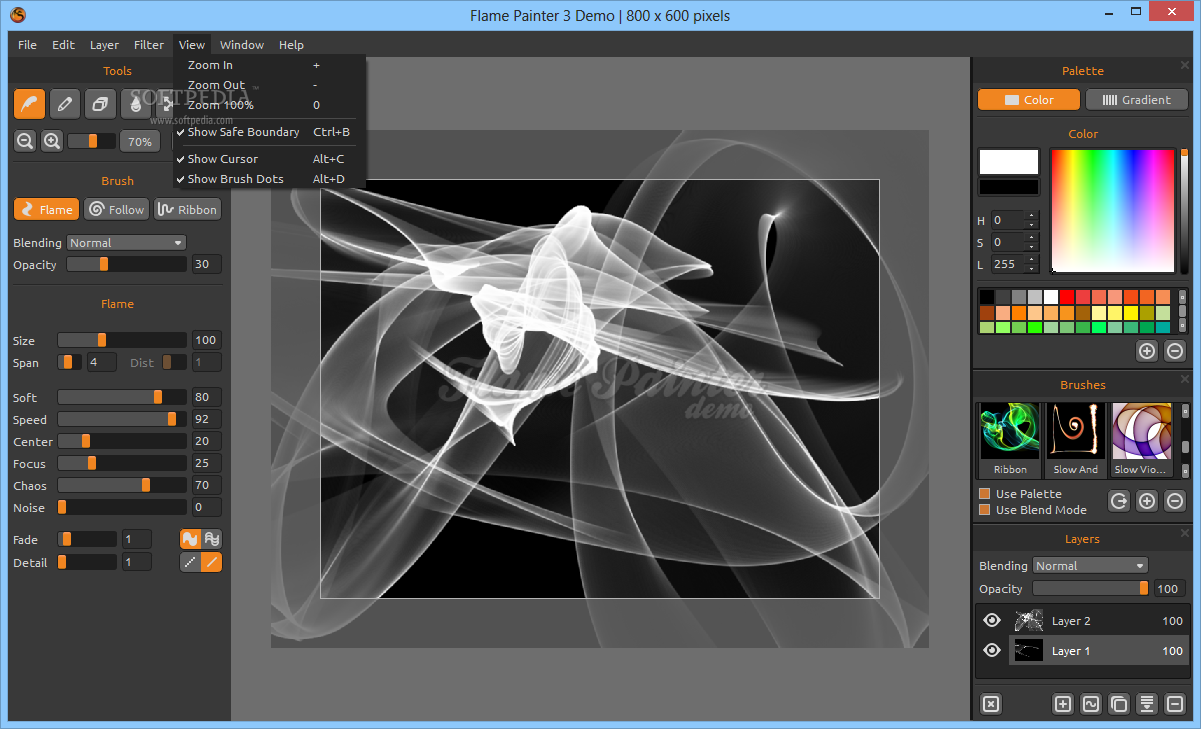Merge layers down

tap(1147, 704)
